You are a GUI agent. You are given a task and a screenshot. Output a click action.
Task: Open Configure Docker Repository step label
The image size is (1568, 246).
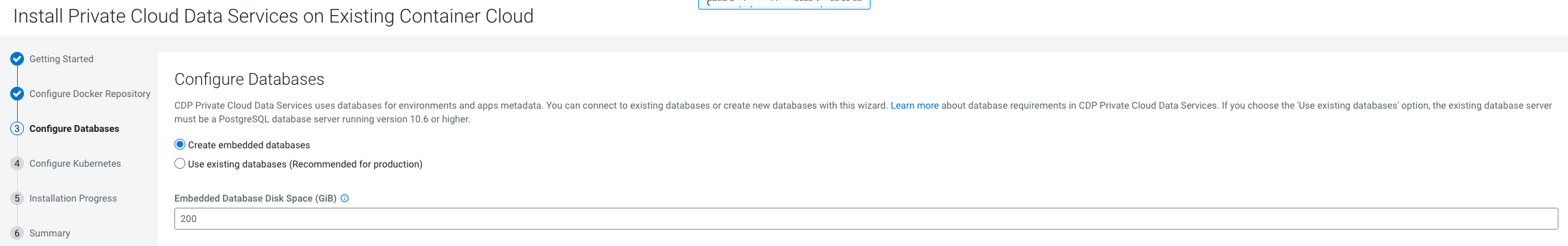[90, 94]
